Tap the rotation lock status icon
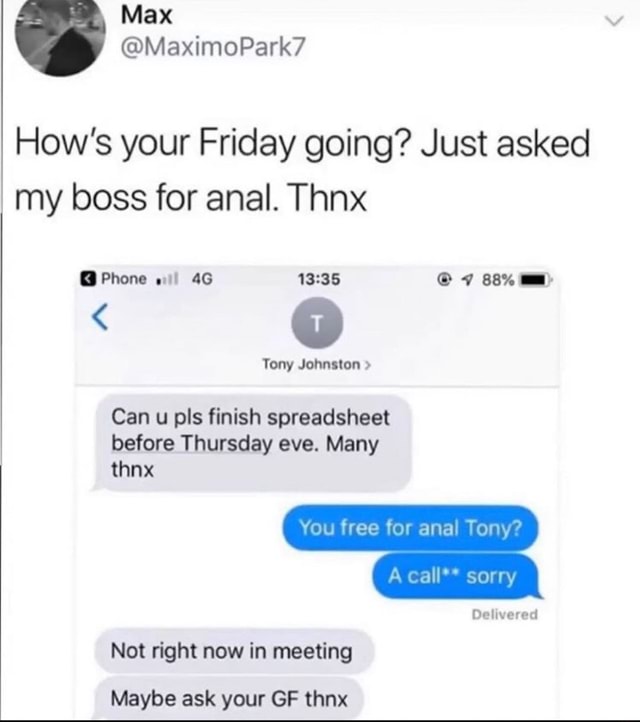The image size is (640, 722). tap(444, 279)
